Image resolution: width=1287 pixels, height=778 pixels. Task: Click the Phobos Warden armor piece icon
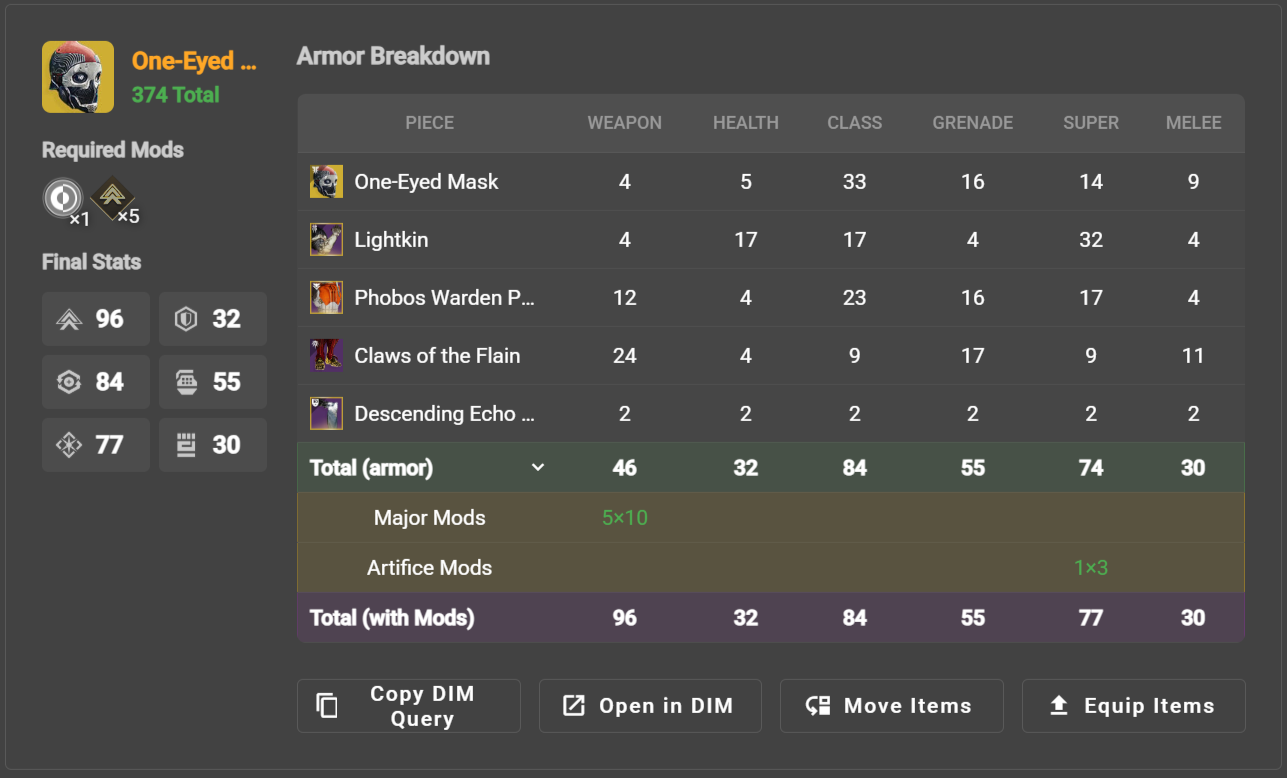pyautogui.click(x=326, y=298)
